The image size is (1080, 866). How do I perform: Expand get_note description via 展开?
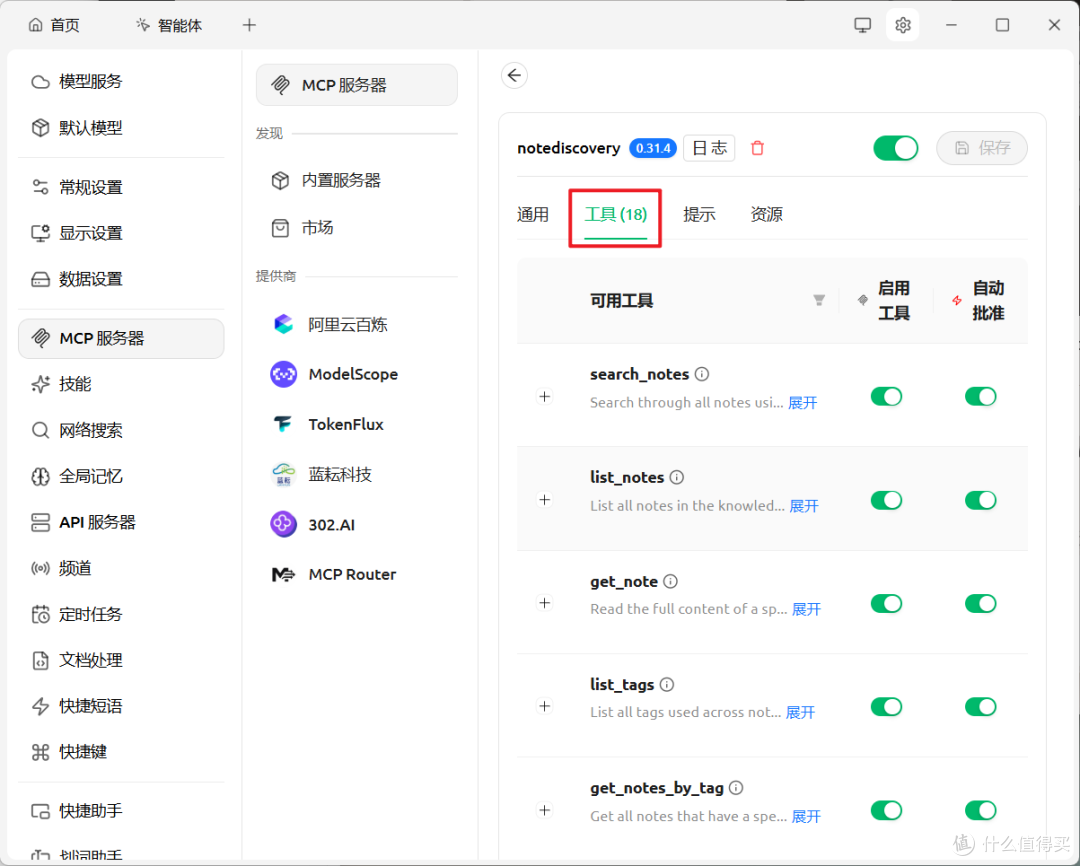(807, 610)
